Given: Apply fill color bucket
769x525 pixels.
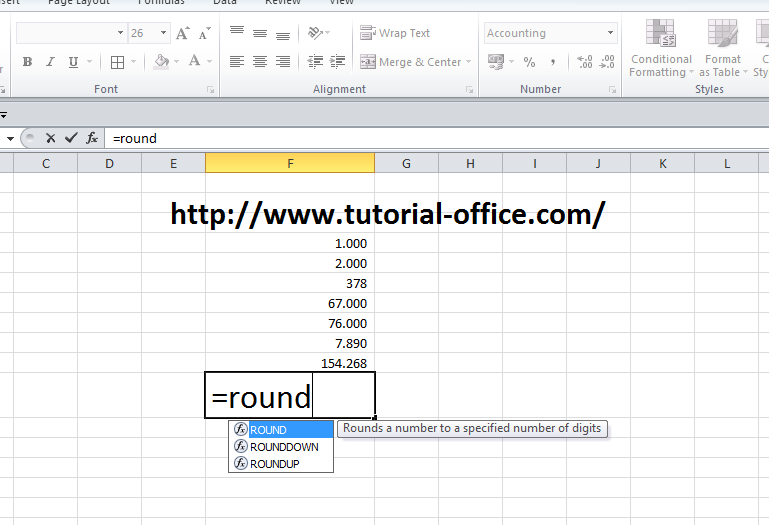Looking at the screenshot, I should point(161,62).
